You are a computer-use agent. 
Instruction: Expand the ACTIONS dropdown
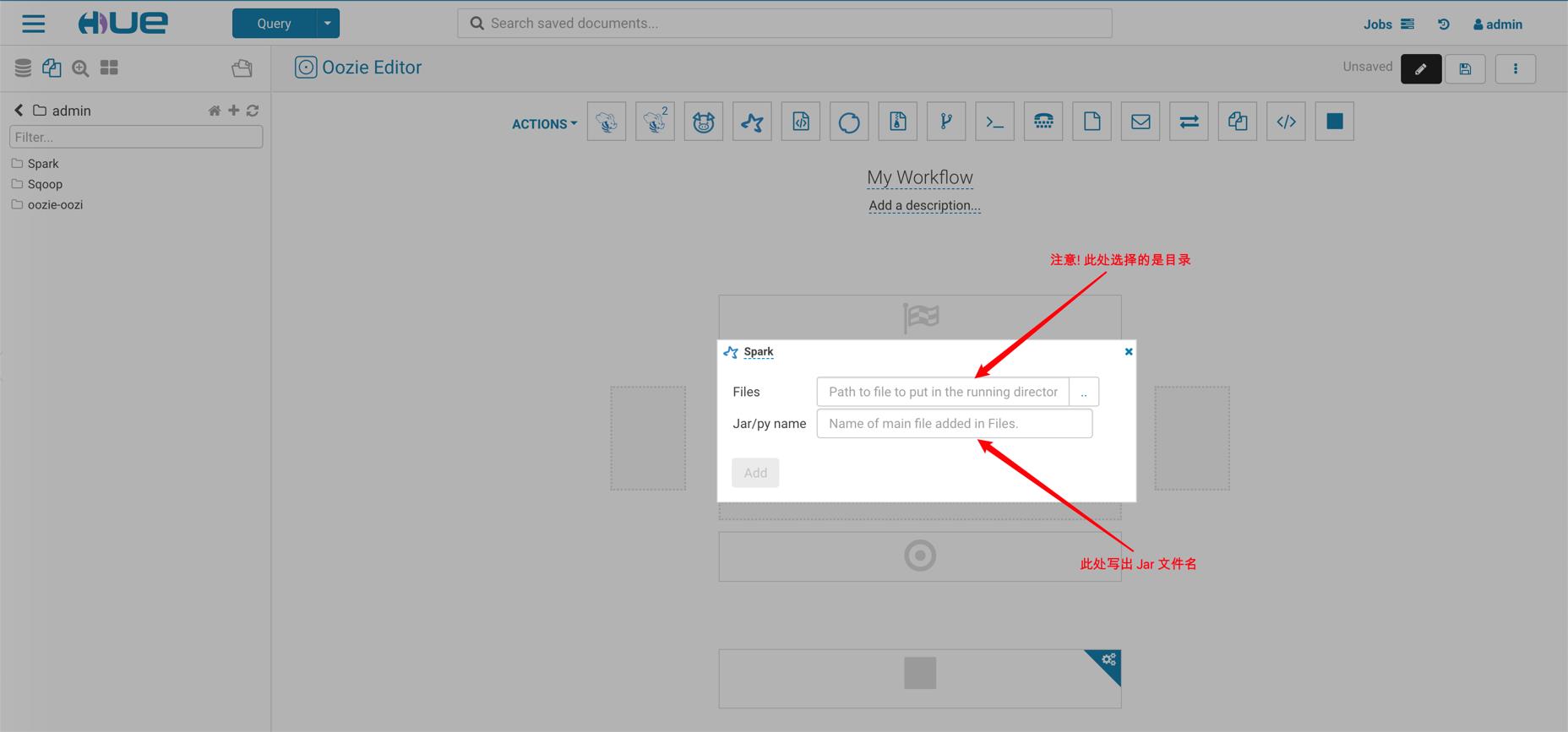[x=545, y=124]
